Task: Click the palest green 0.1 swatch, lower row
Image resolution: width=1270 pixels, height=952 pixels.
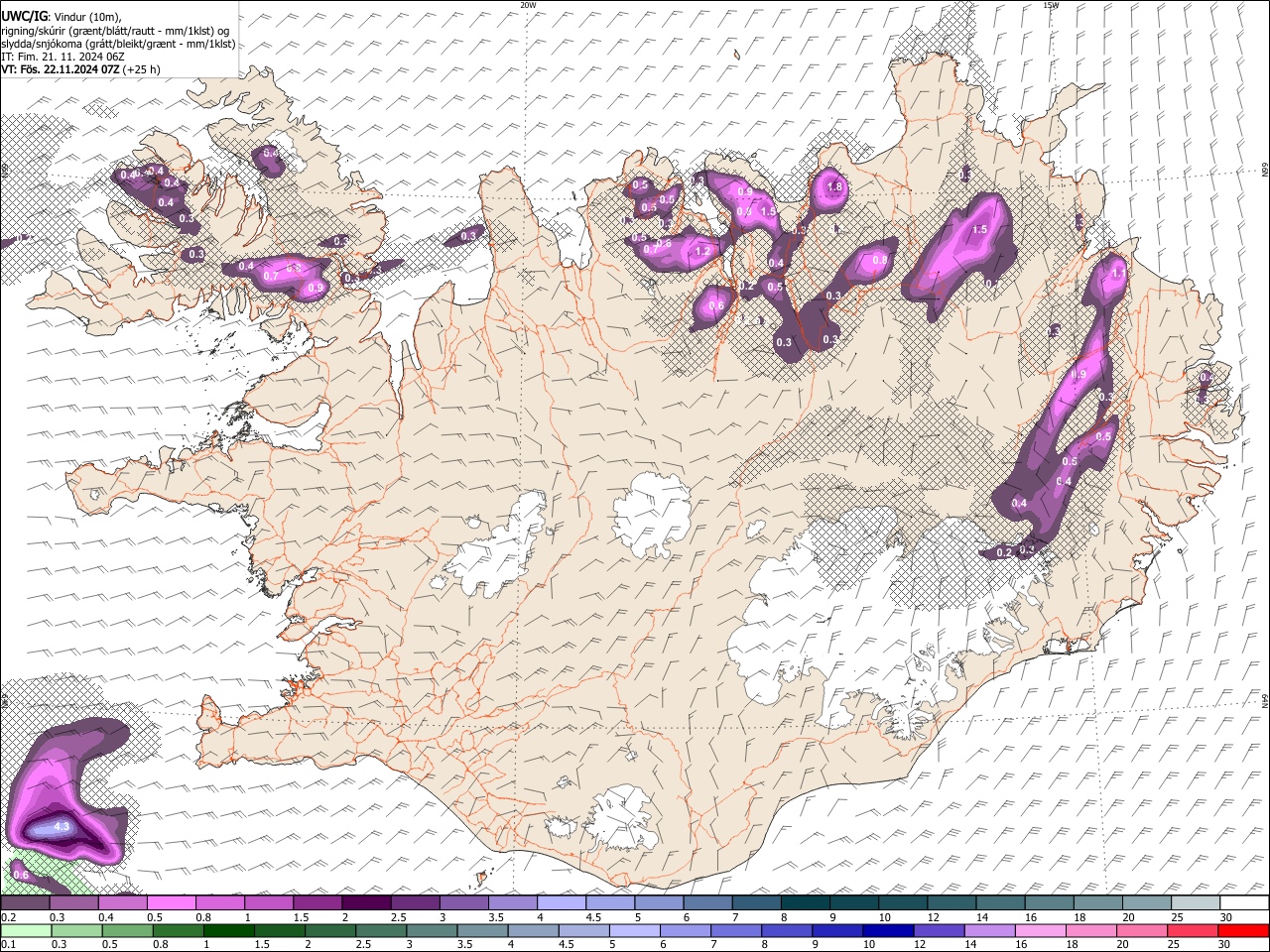Action: pos(26,930)
